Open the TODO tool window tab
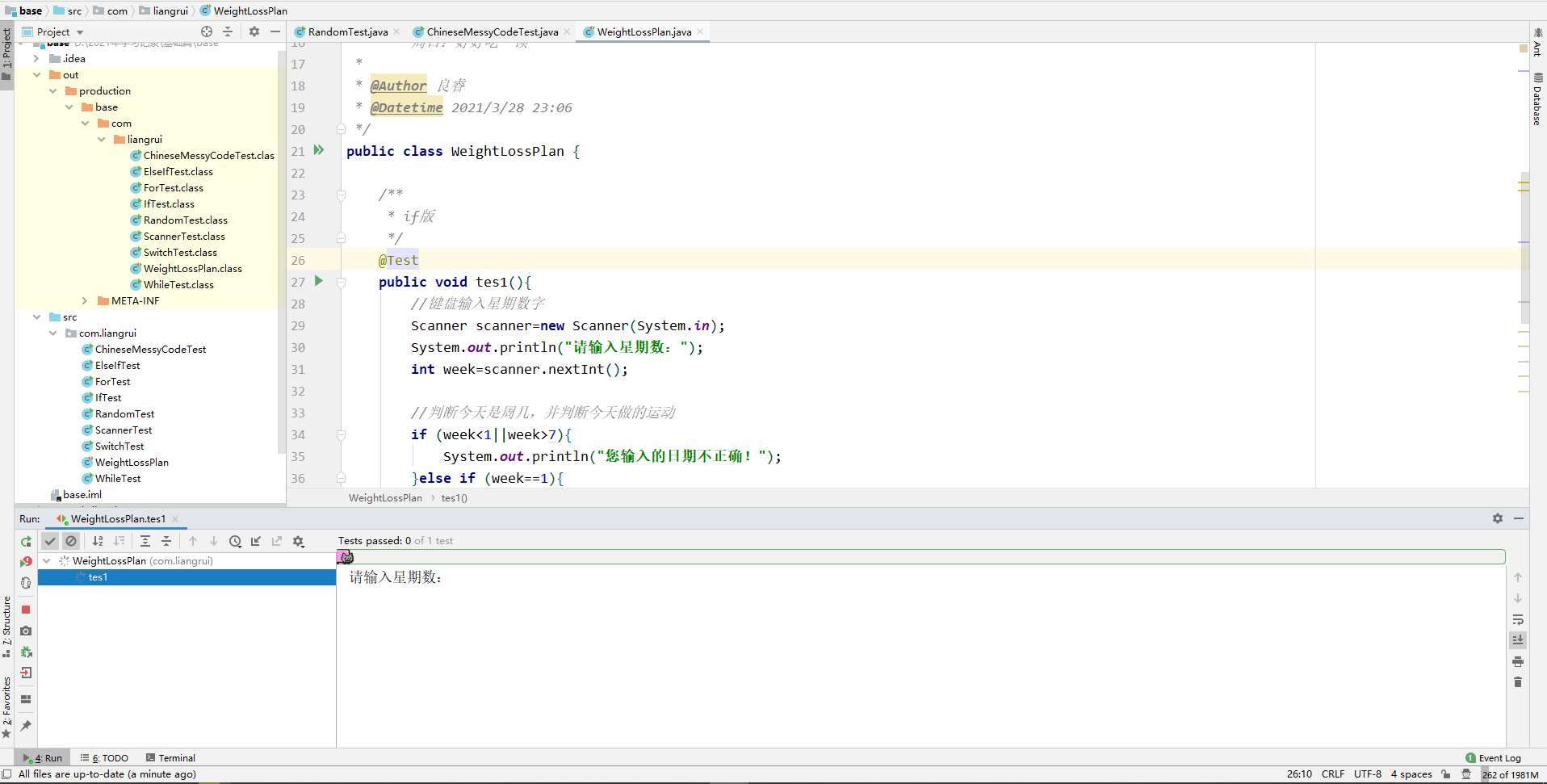The width and height of the screenshot is (1547, 784). pos(105,758)
